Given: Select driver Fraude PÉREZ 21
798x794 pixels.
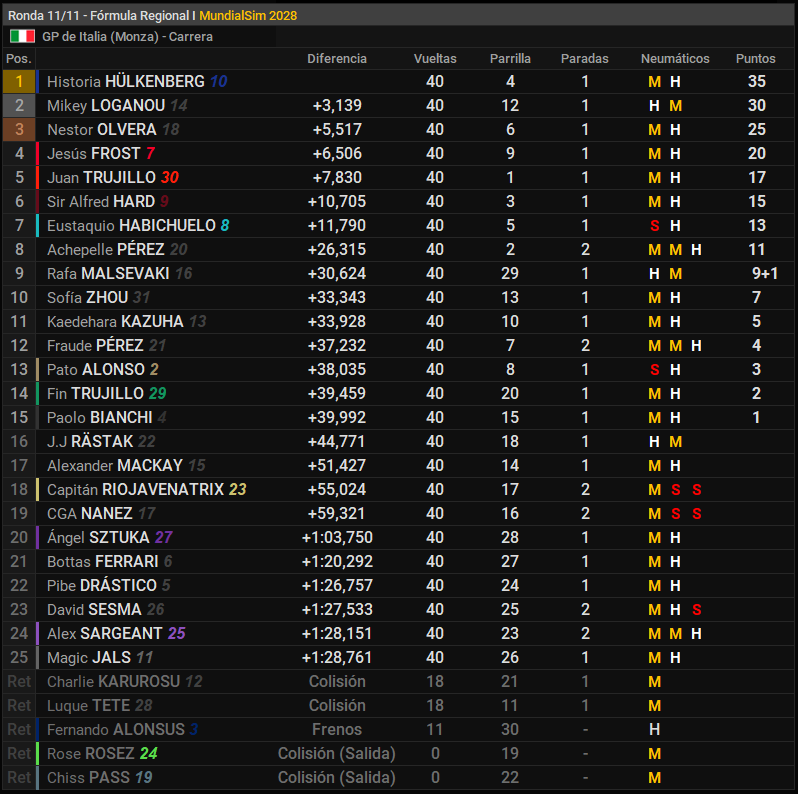Looking at the screenshot, I should (106, 346).
